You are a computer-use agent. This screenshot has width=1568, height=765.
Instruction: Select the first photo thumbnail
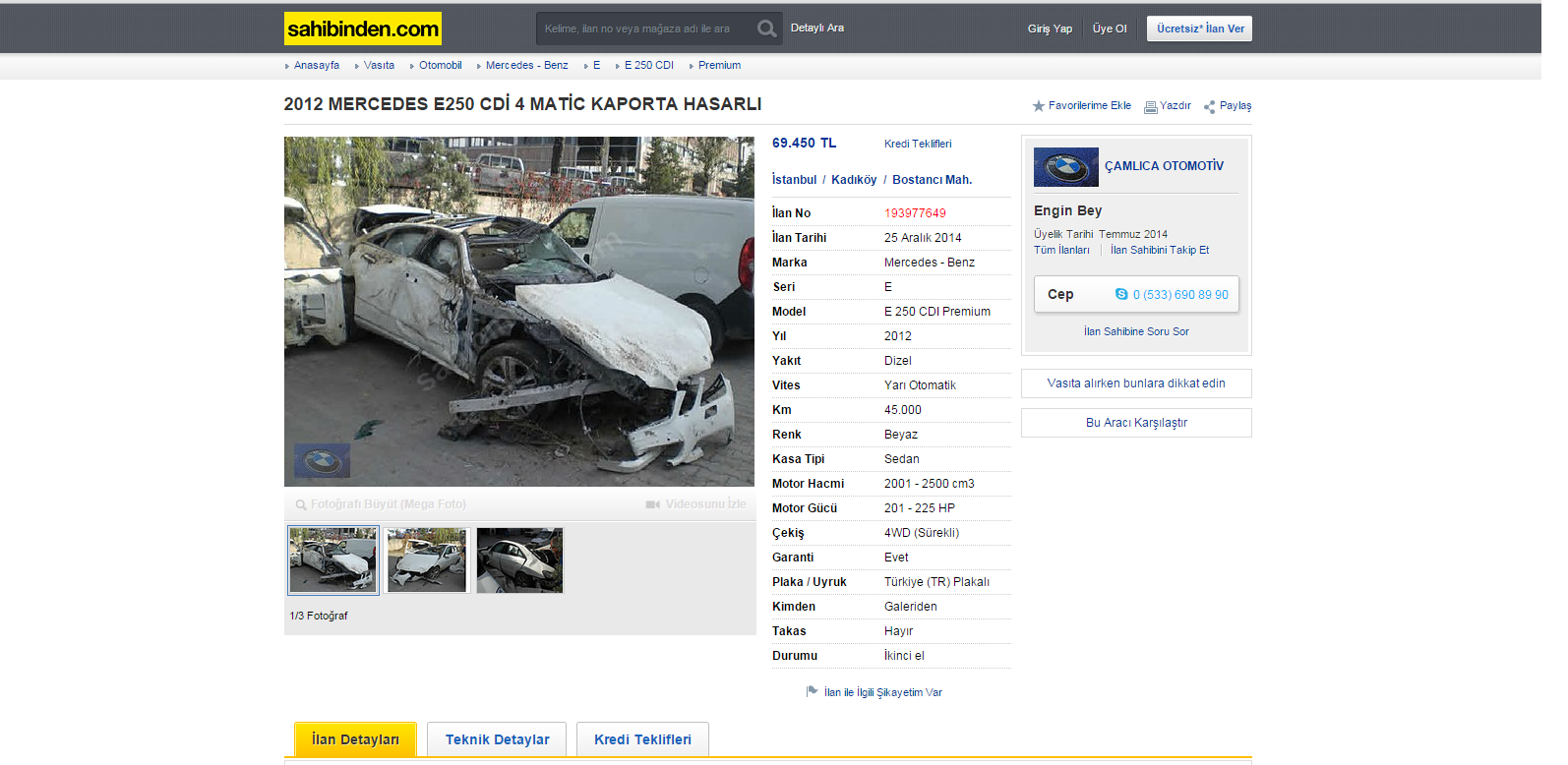(332, 559)
